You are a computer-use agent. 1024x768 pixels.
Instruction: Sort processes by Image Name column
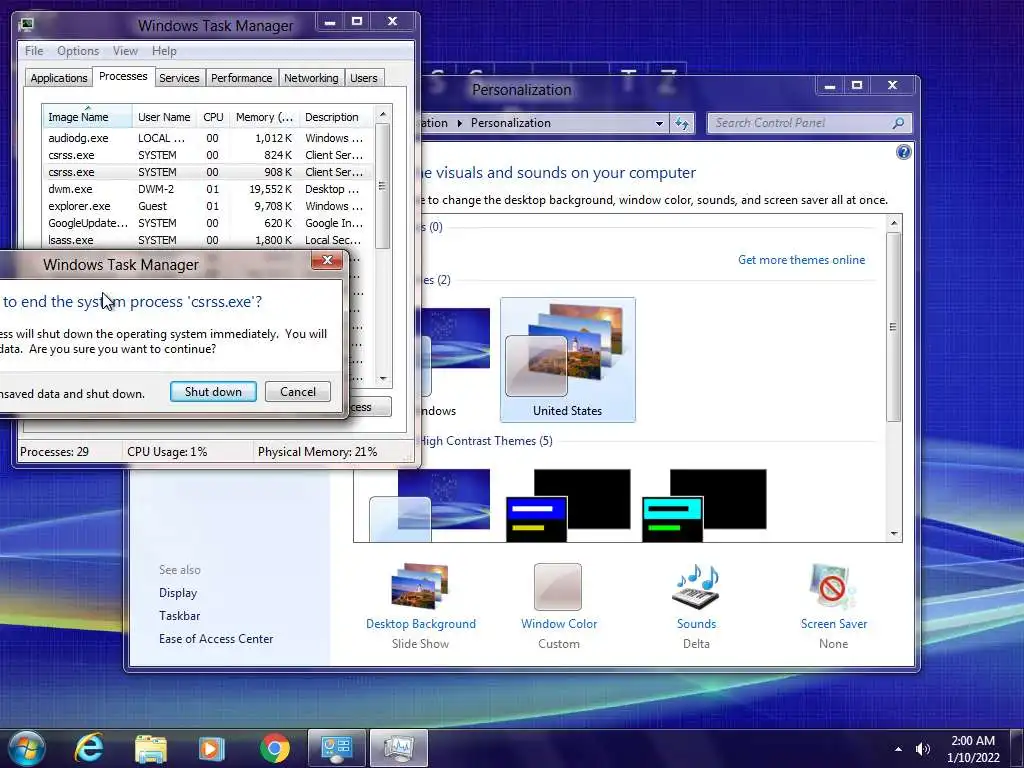coord(88,117)
